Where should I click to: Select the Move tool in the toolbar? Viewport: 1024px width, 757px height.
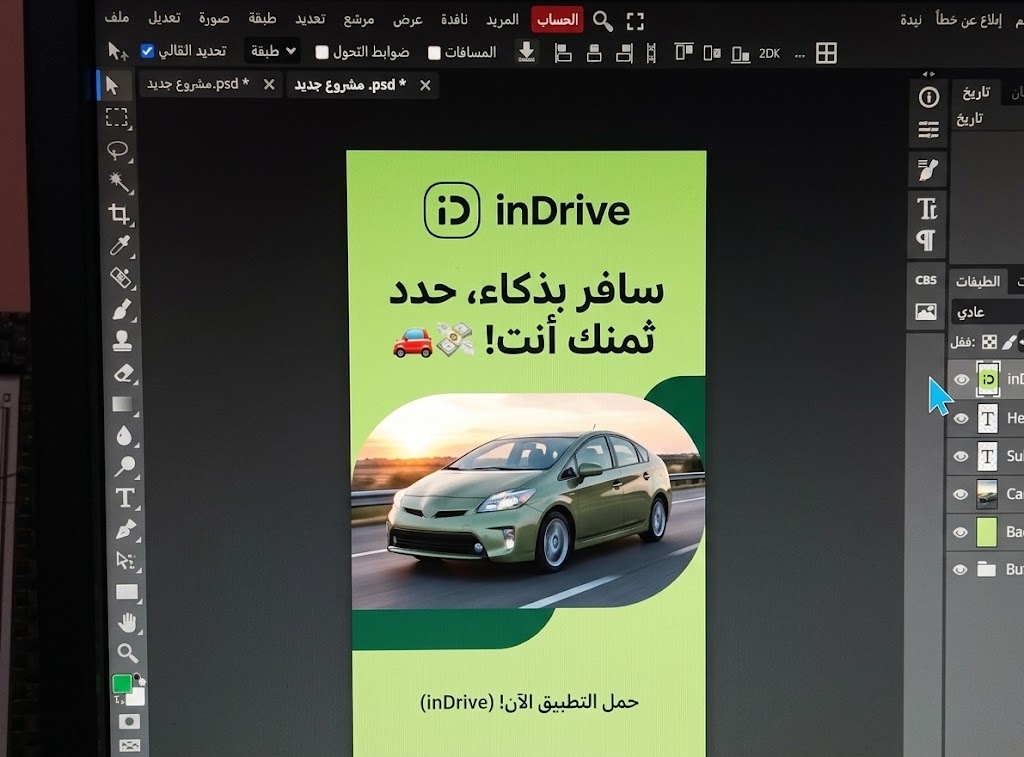112,86
